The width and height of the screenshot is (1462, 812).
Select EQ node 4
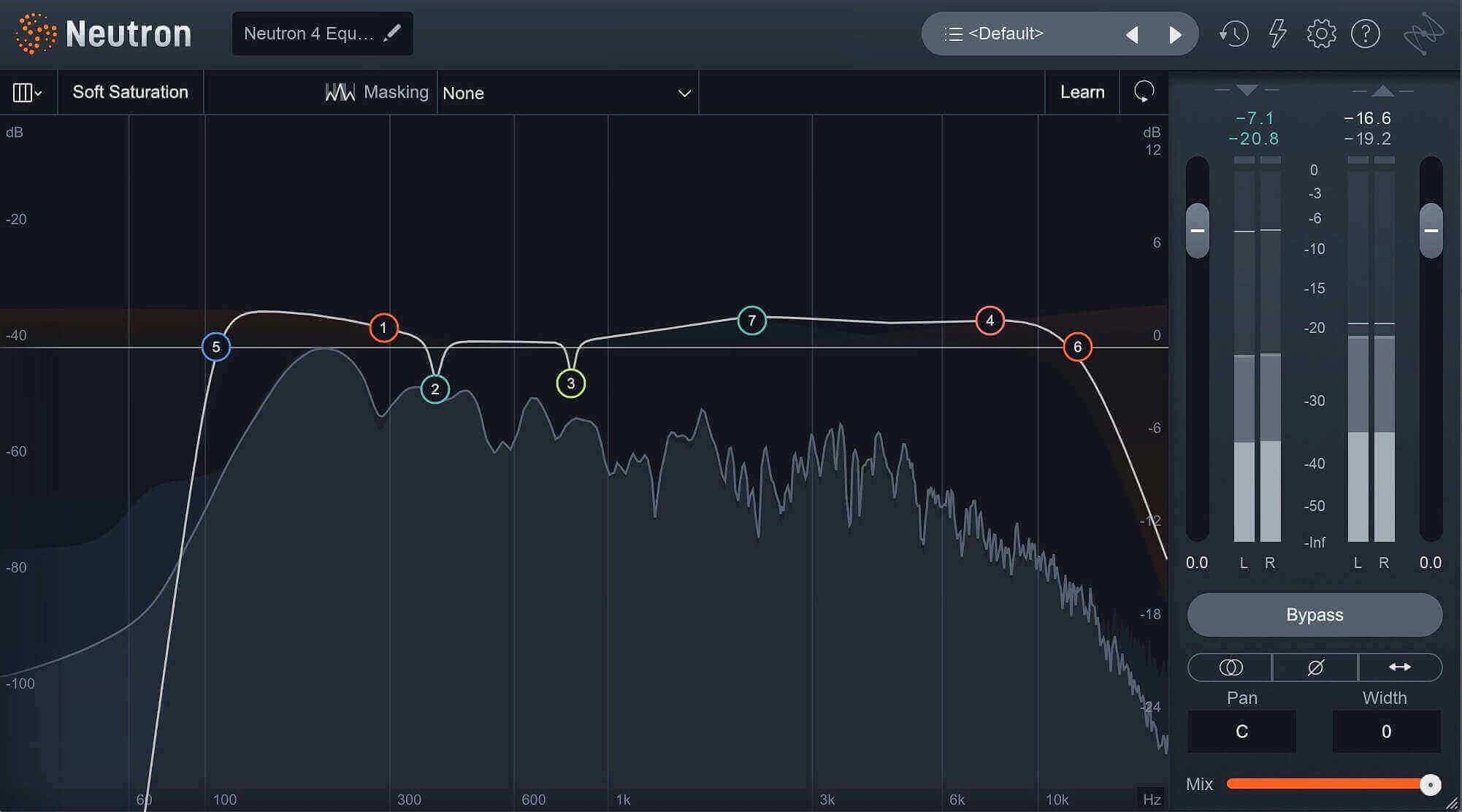[x=990, y=321]
